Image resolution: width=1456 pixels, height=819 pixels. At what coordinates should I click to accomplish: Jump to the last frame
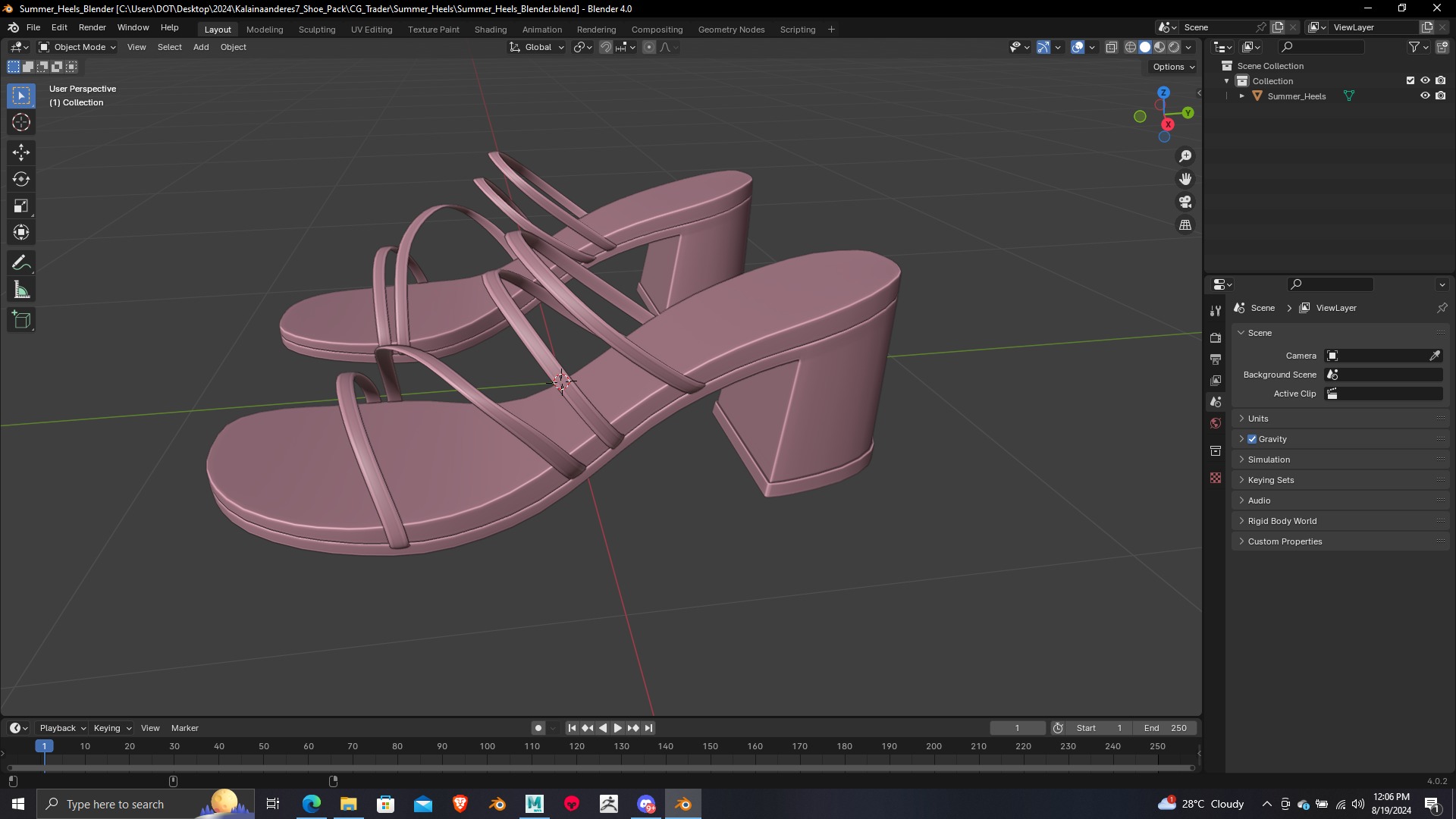coord(648,728)
